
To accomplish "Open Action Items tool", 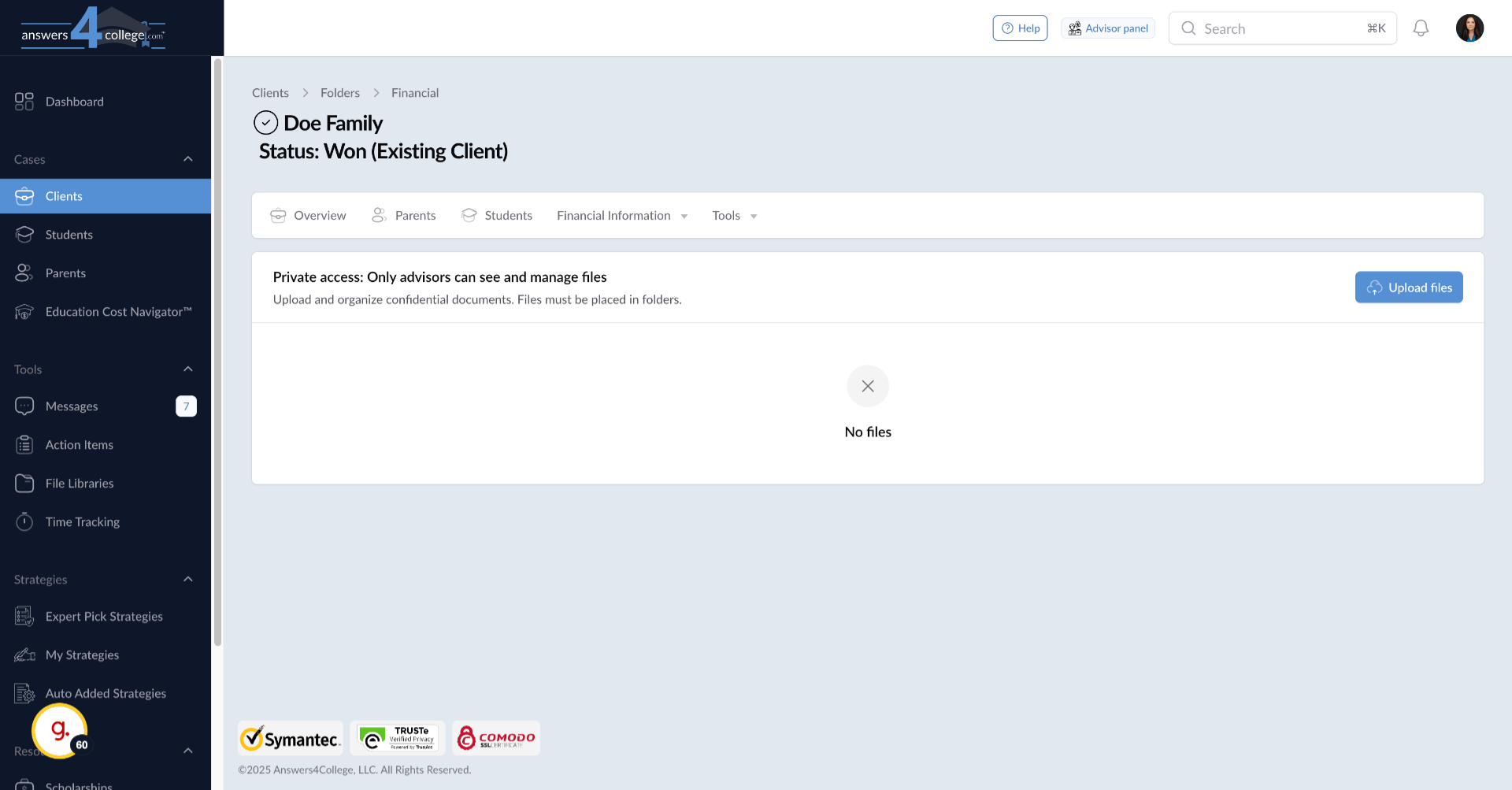I will [79, 444].
